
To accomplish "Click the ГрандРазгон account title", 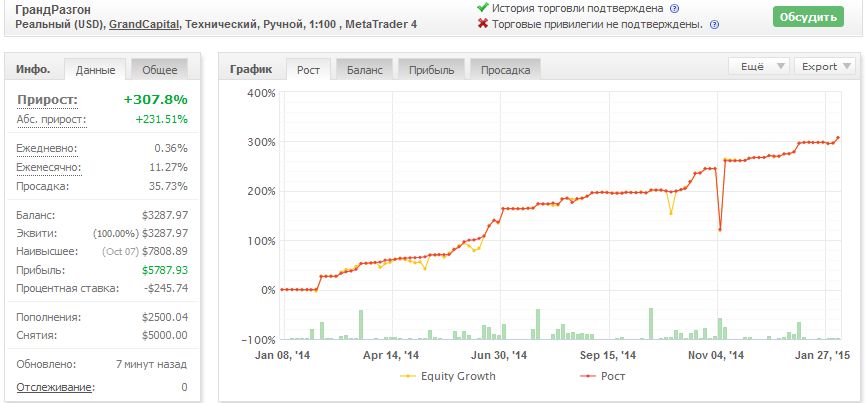I will [x=53, y=10].
